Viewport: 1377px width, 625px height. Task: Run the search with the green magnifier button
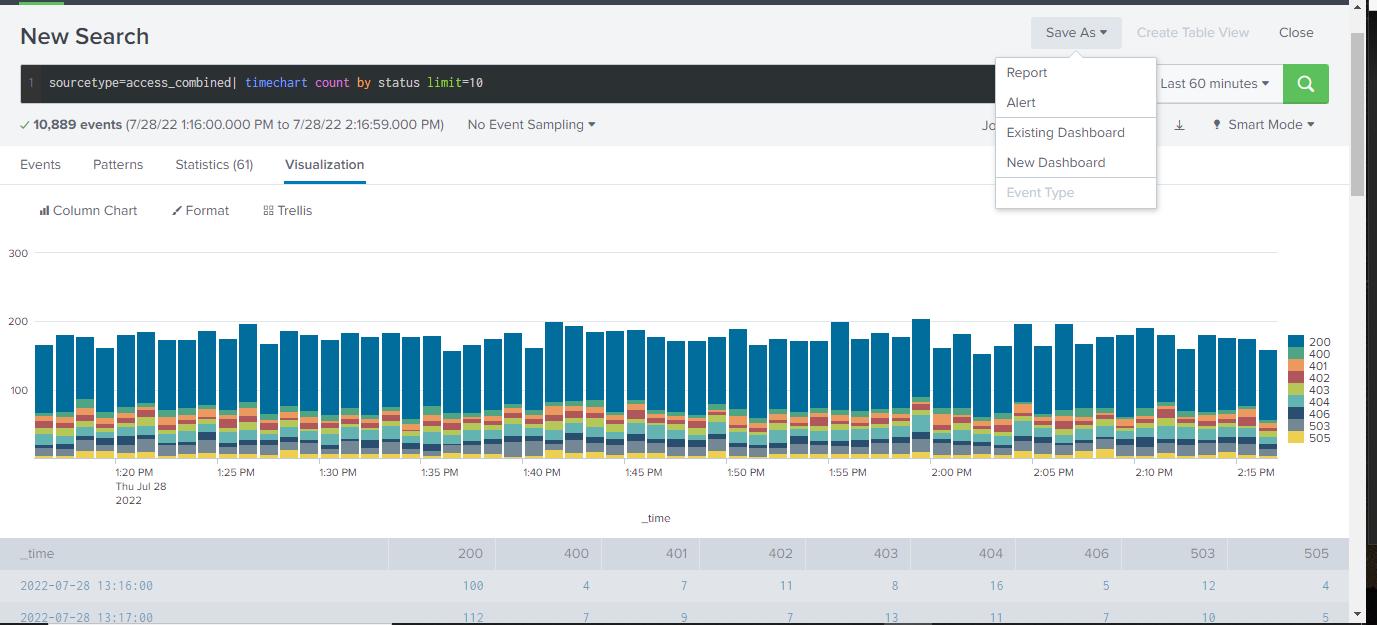tap(1305, 84)
